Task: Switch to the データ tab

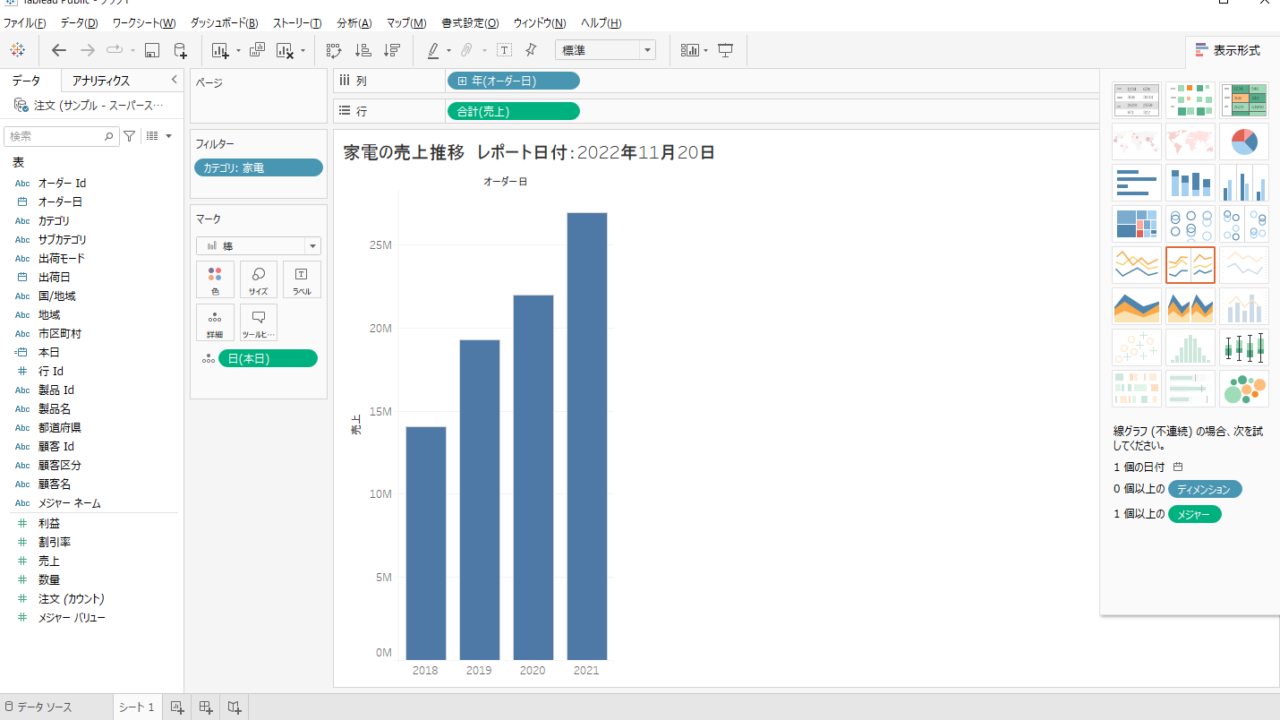Action: pos(26,80)
